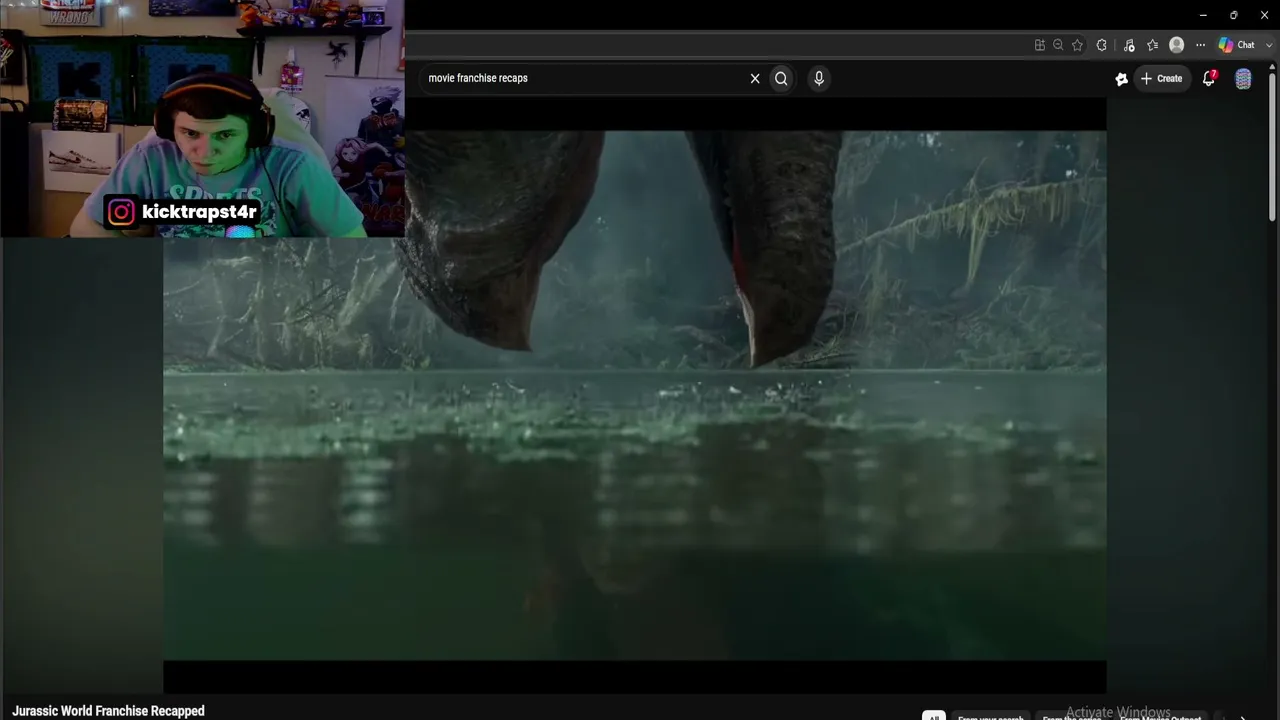Click the title 'Jurassic World Franchise Recapped'

coord(108,711)
